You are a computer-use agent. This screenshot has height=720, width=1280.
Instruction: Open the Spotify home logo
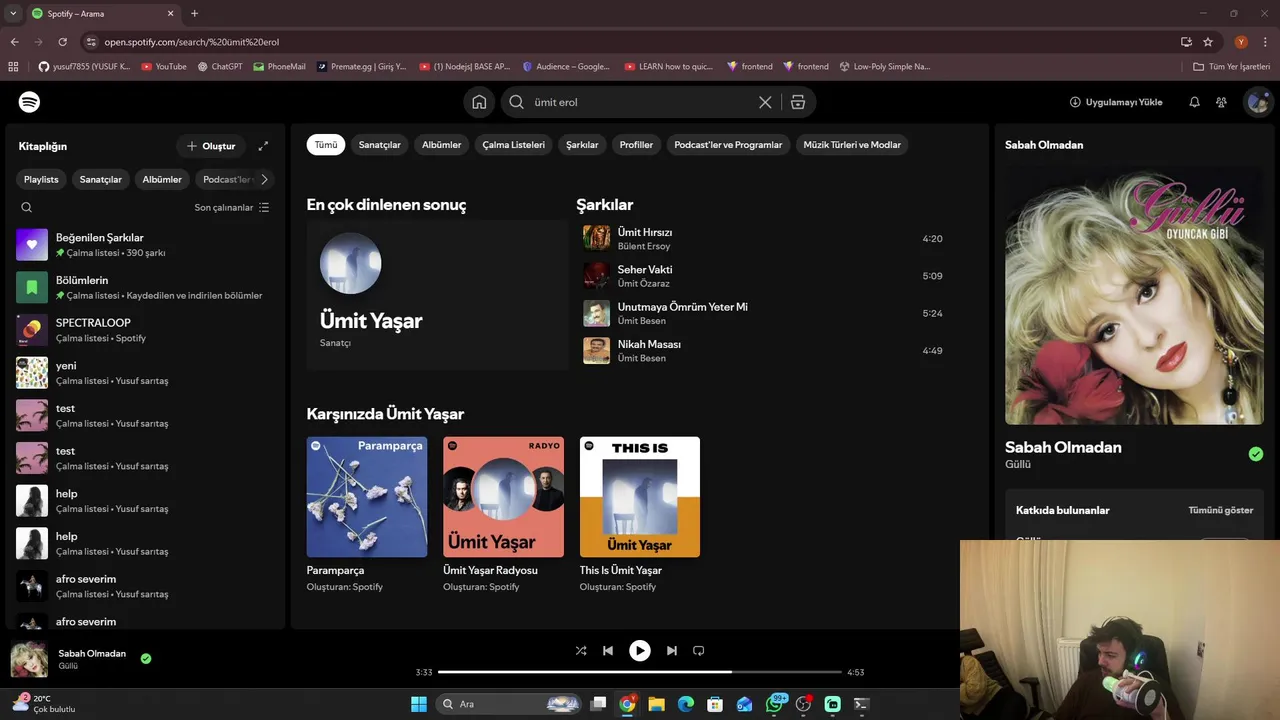pyautogui.click(x=29, y=102)
